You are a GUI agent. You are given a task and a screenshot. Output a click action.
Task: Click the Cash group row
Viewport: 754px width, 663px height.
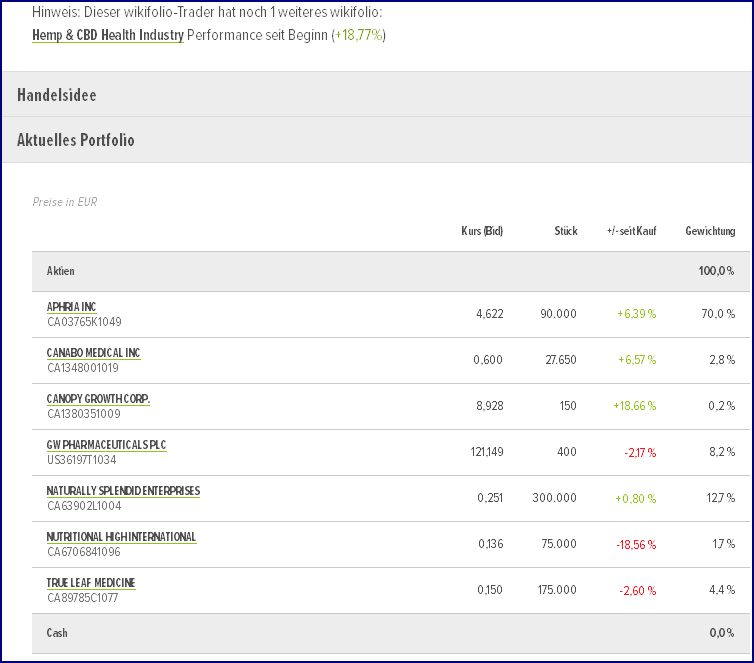pos(57,633)
